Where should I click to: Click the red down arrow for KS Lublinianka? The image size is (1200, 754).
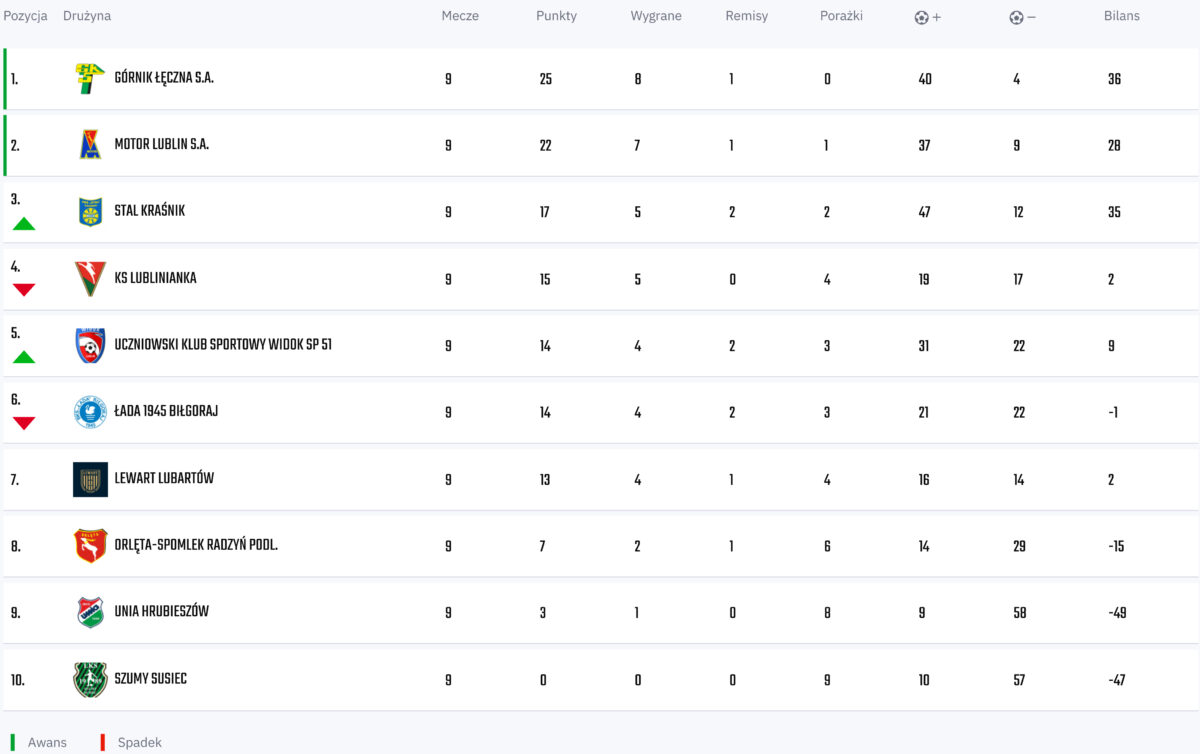[x=24, y=290]
